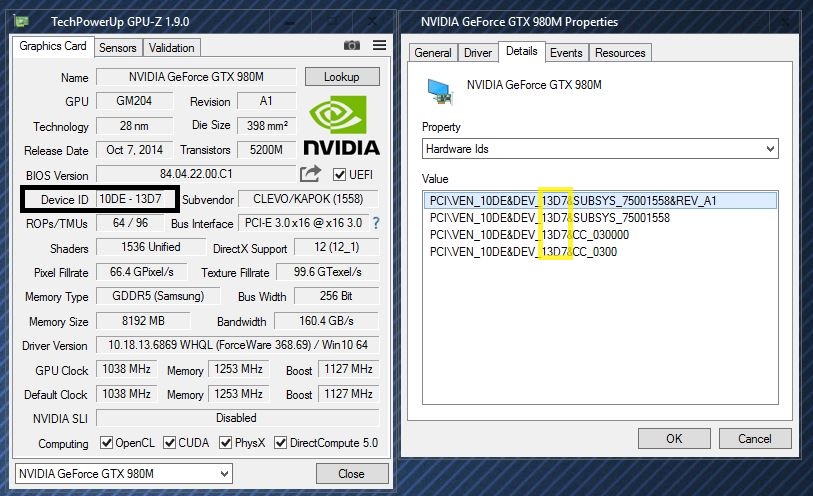
Task: Click the Default Clock Memory field 1253 MHz
Action: (239, 394)
